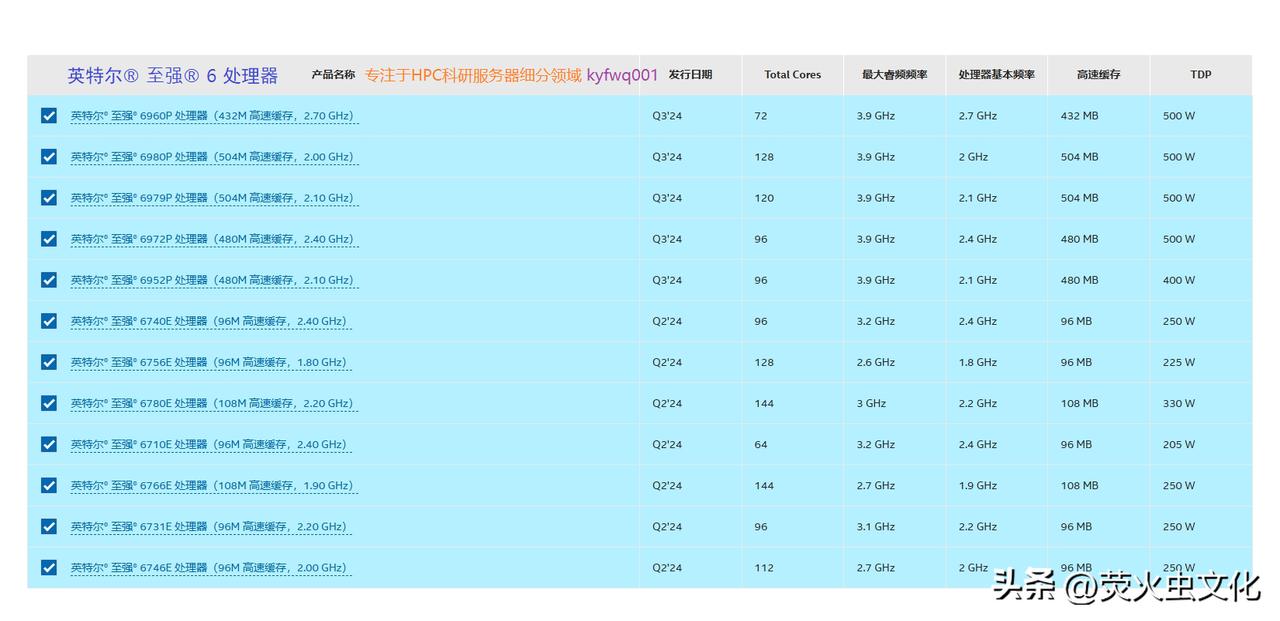Uncheck the 6766E processor checkbox
Image resolution: width=1280 pixels, height=621 pixels.
[x=49, y=485]
